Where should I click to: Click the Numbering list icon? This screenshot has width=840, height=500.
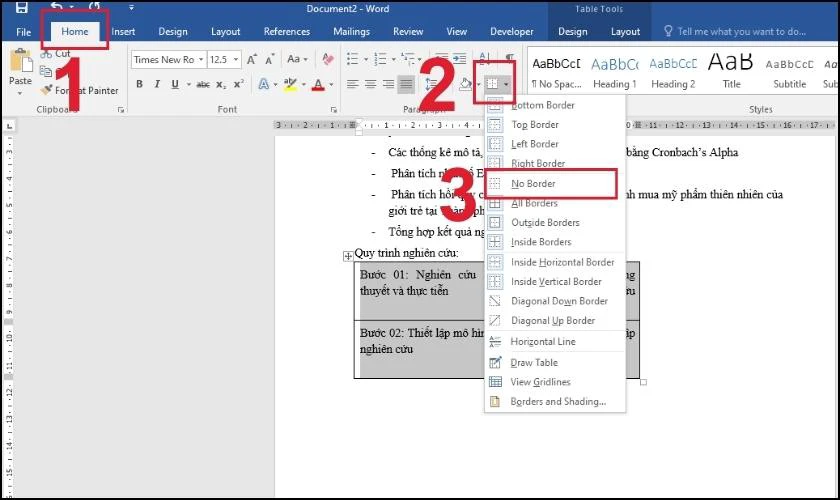[x=380, y=59]
